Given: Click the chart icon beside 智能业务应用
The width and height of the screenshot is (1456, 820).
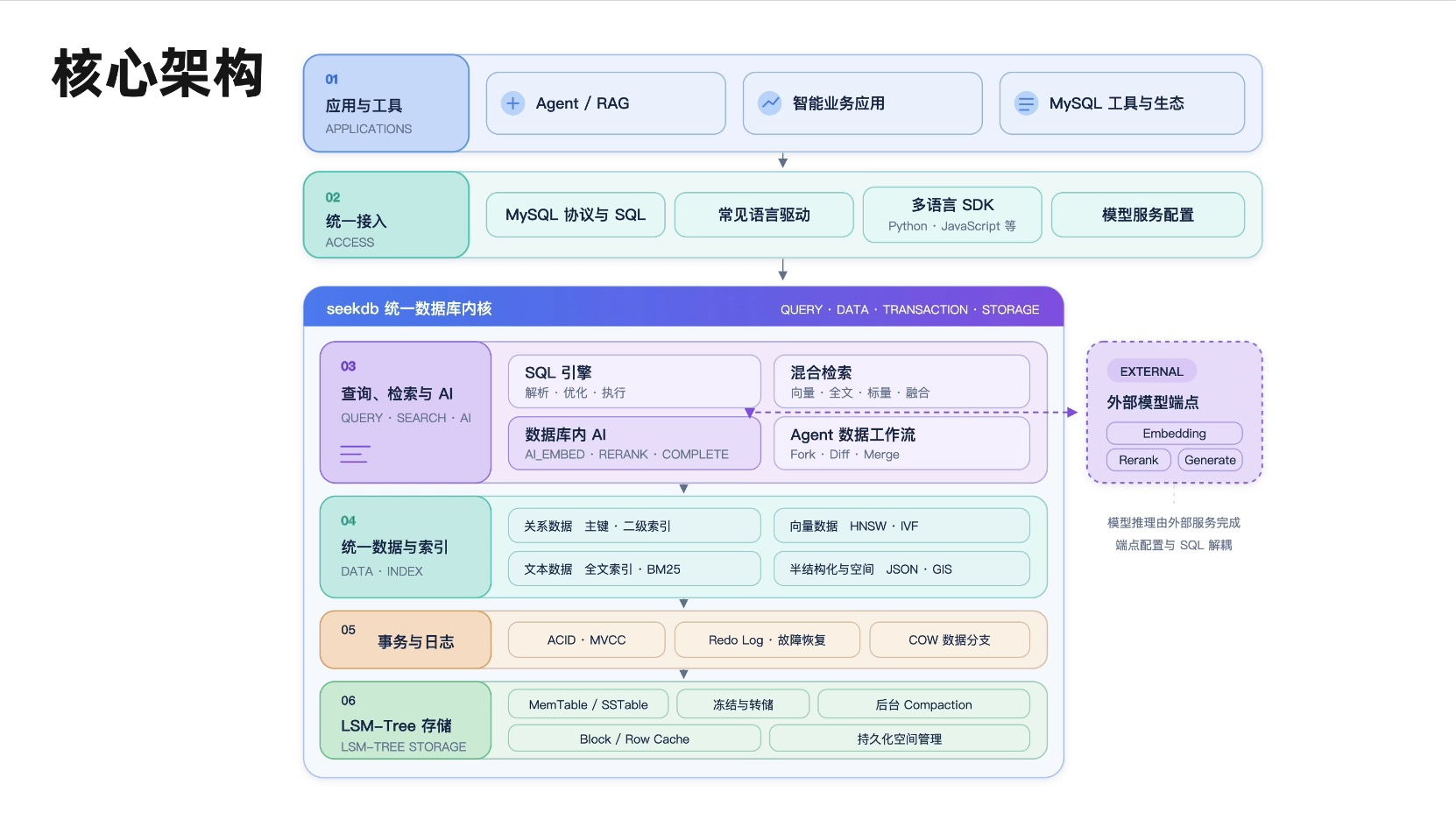Looking at the screenshot, I should click(769, 103).
